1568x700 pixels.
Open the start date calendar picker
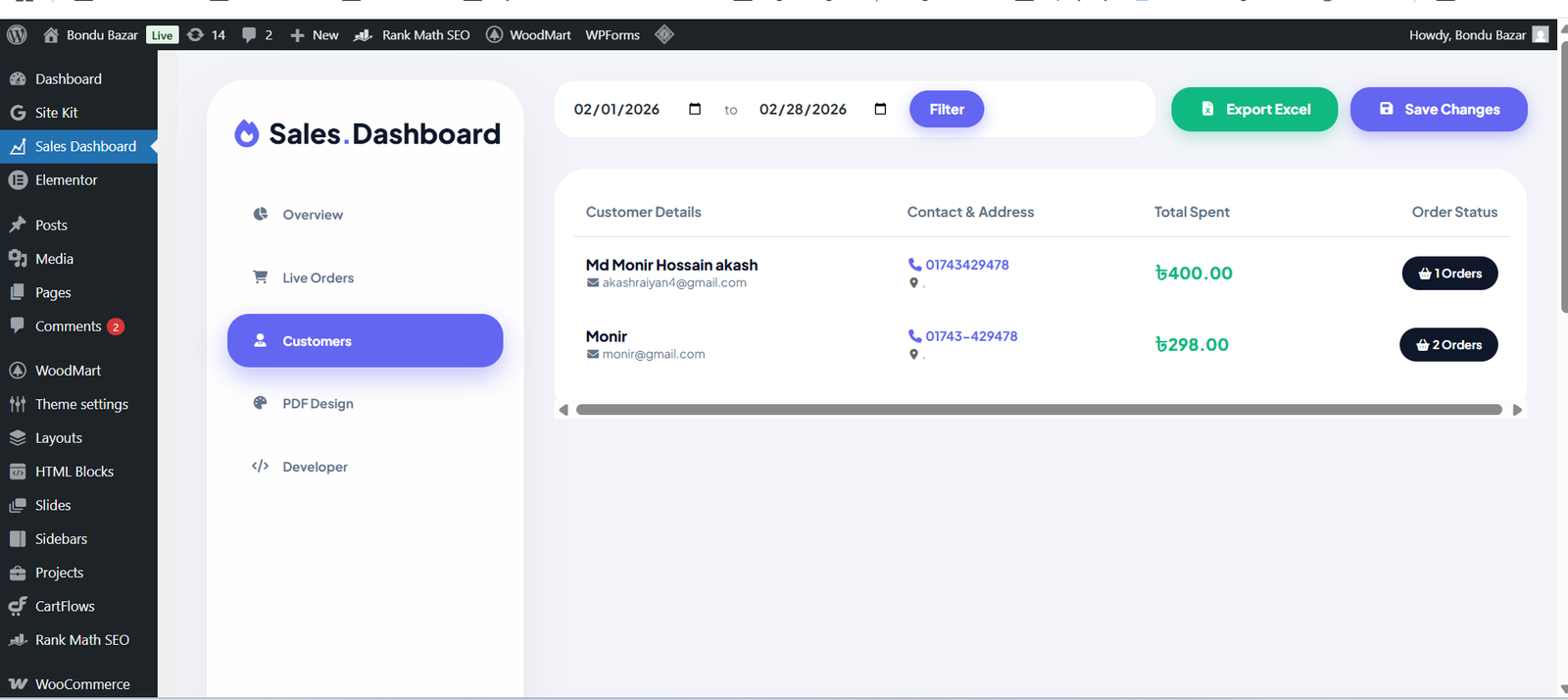[x=695, y=109]
